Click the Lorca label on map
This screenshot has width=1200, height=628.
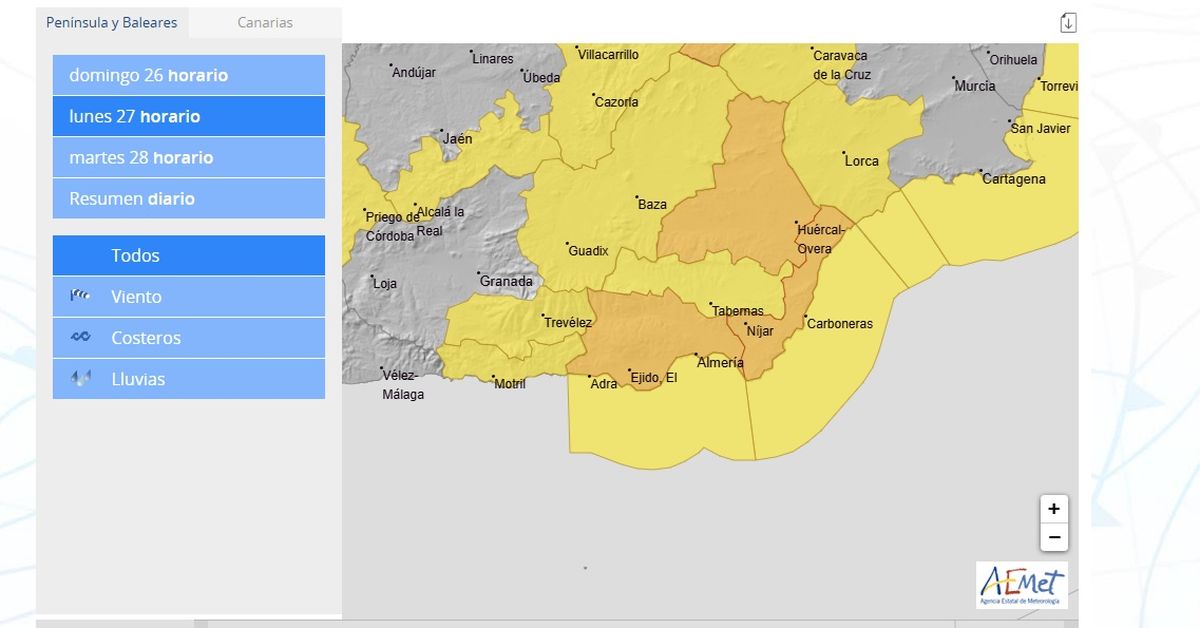pyautogui.click(x=861, y=161)
